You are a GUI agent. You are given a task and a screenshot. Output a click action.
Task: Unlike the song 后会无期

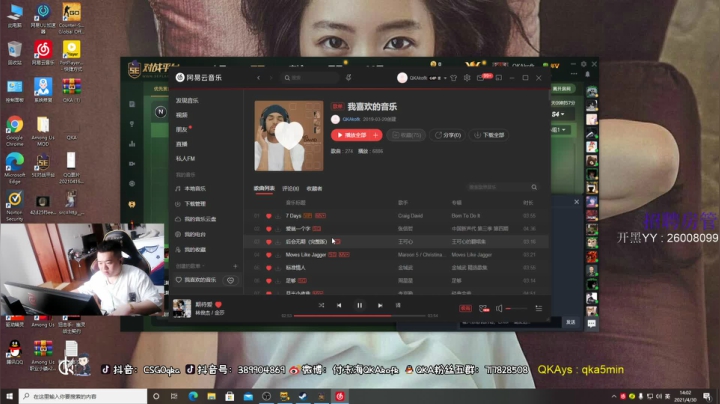point(269,242)
